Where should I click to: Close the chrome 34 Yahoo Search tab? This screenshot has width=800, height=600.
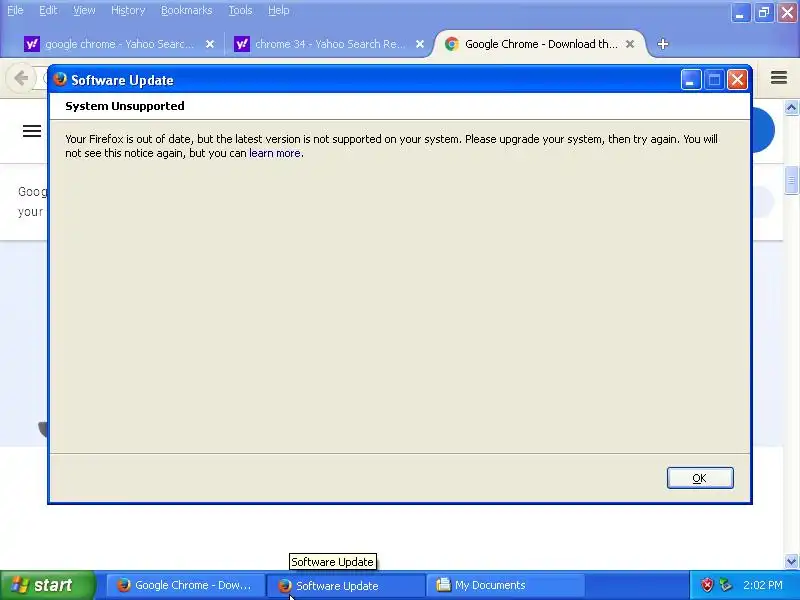pos(420,44)
